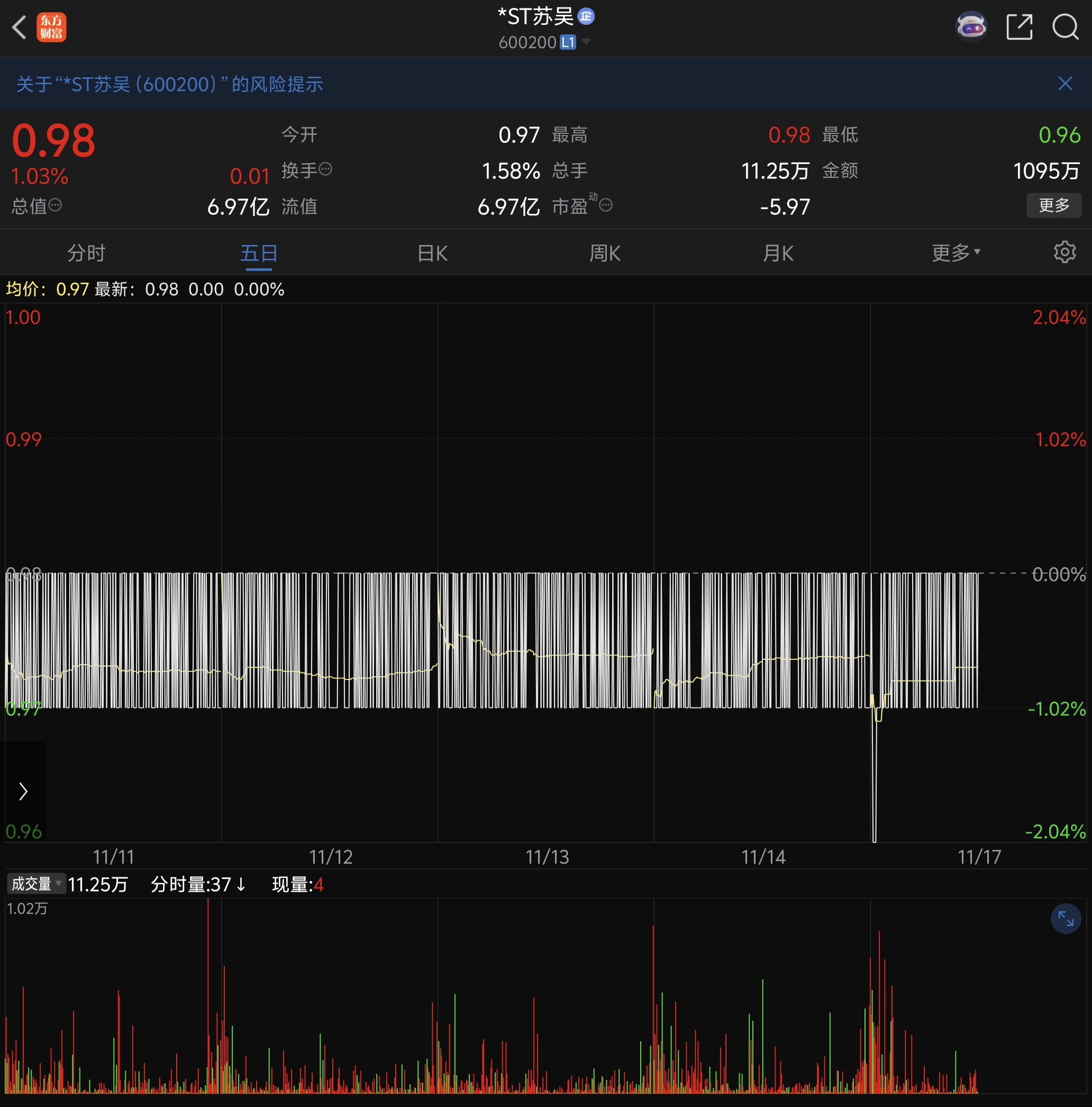Expand the stock code dropdown arrow
This screenshot has height=1107, width=1092.
click(586, 42)
